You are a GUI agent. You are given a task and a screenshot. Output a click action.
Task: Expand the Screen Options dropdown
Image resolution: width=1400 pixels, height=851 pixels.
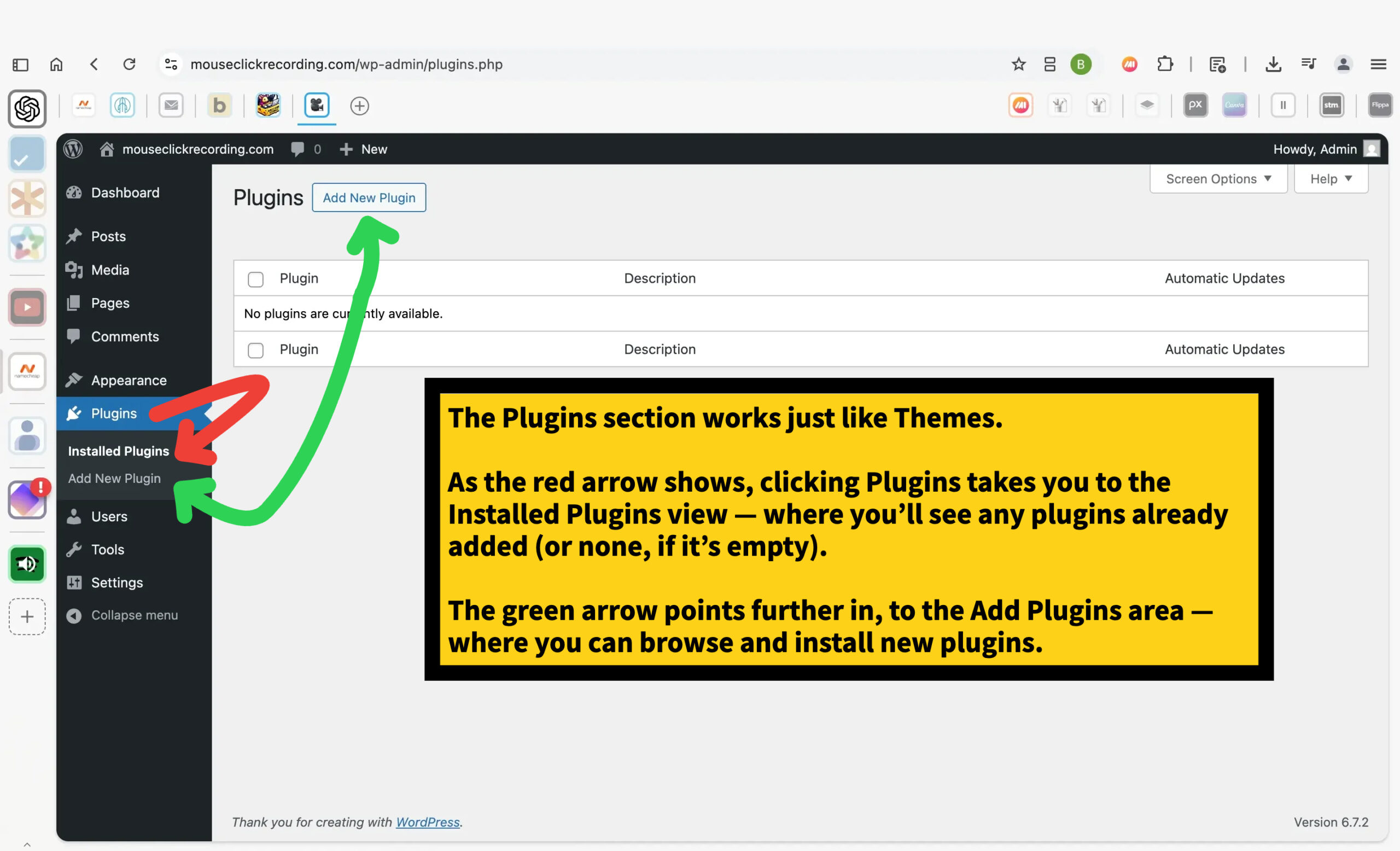[1218, 179]
